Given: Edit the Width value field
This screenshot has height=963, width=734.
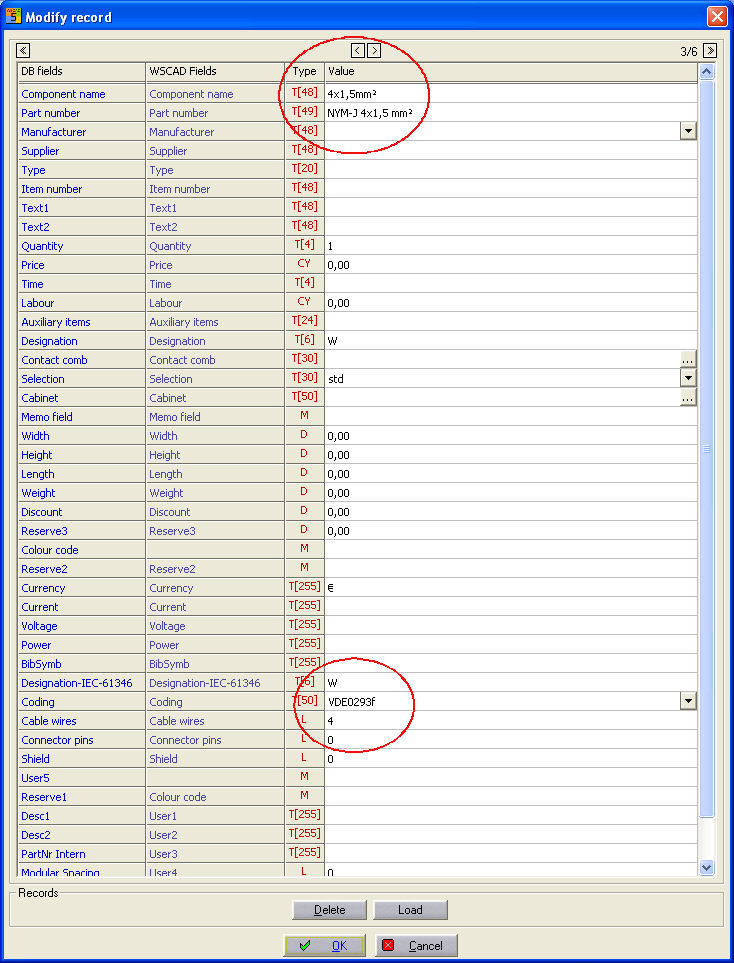Looking at the screenshot, I should 511,436.
